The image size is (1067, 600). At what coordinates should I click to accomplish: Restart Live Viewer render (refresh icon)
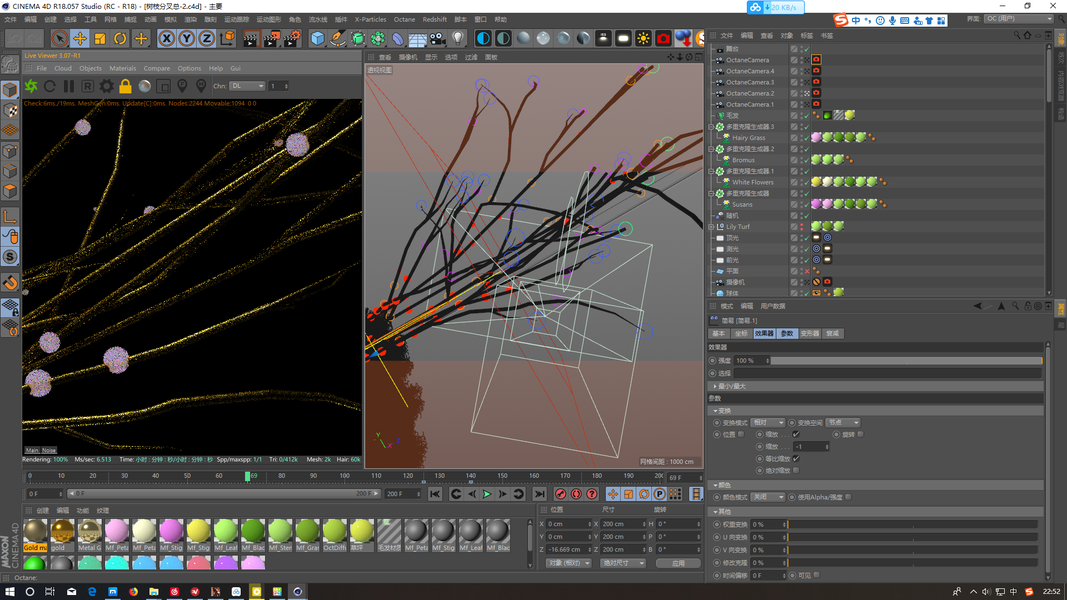50,86
